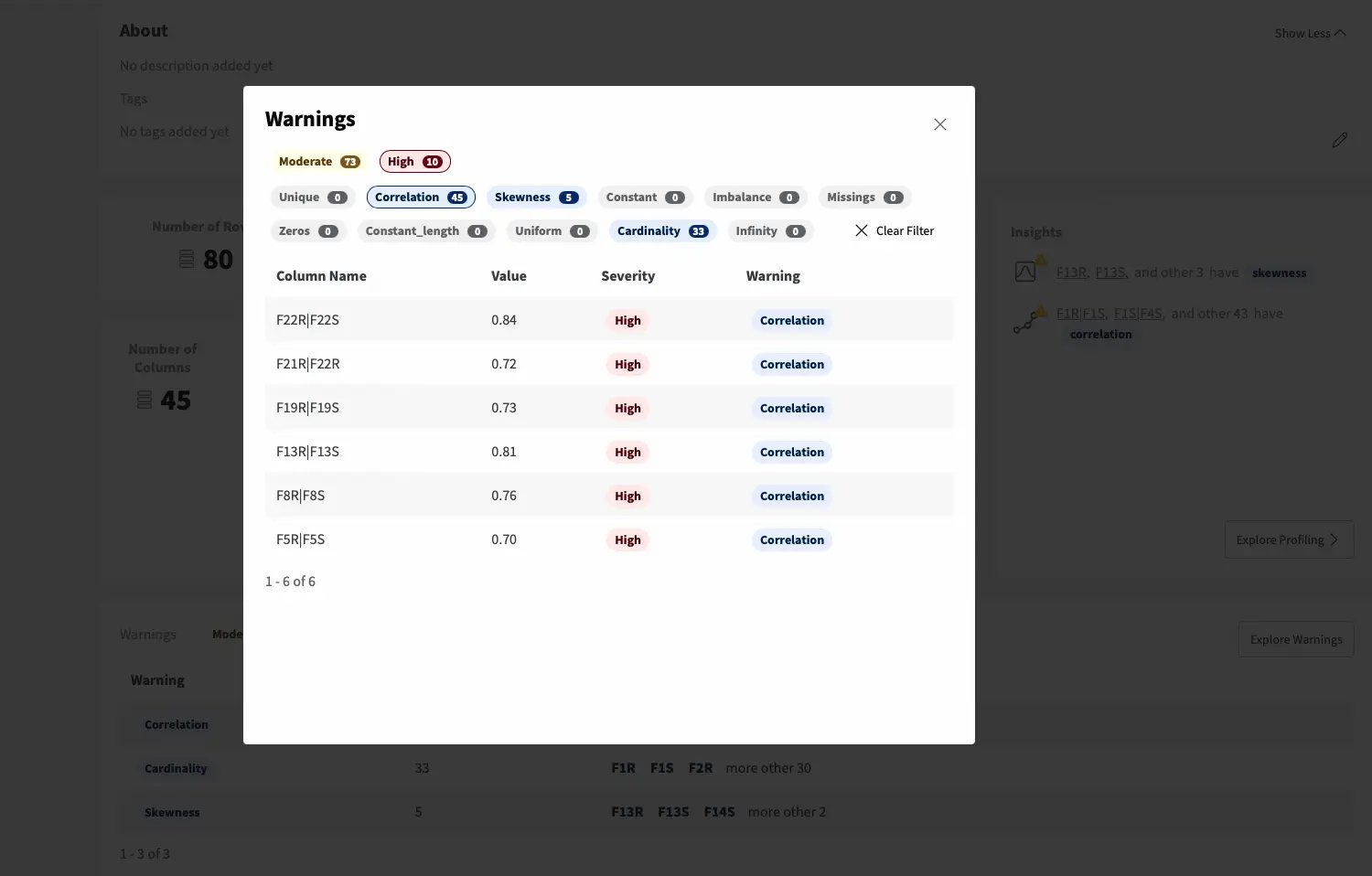Toggle the Skewness warning filter chip
Screen dimensions: 1372x876
[x=536, y=198]
